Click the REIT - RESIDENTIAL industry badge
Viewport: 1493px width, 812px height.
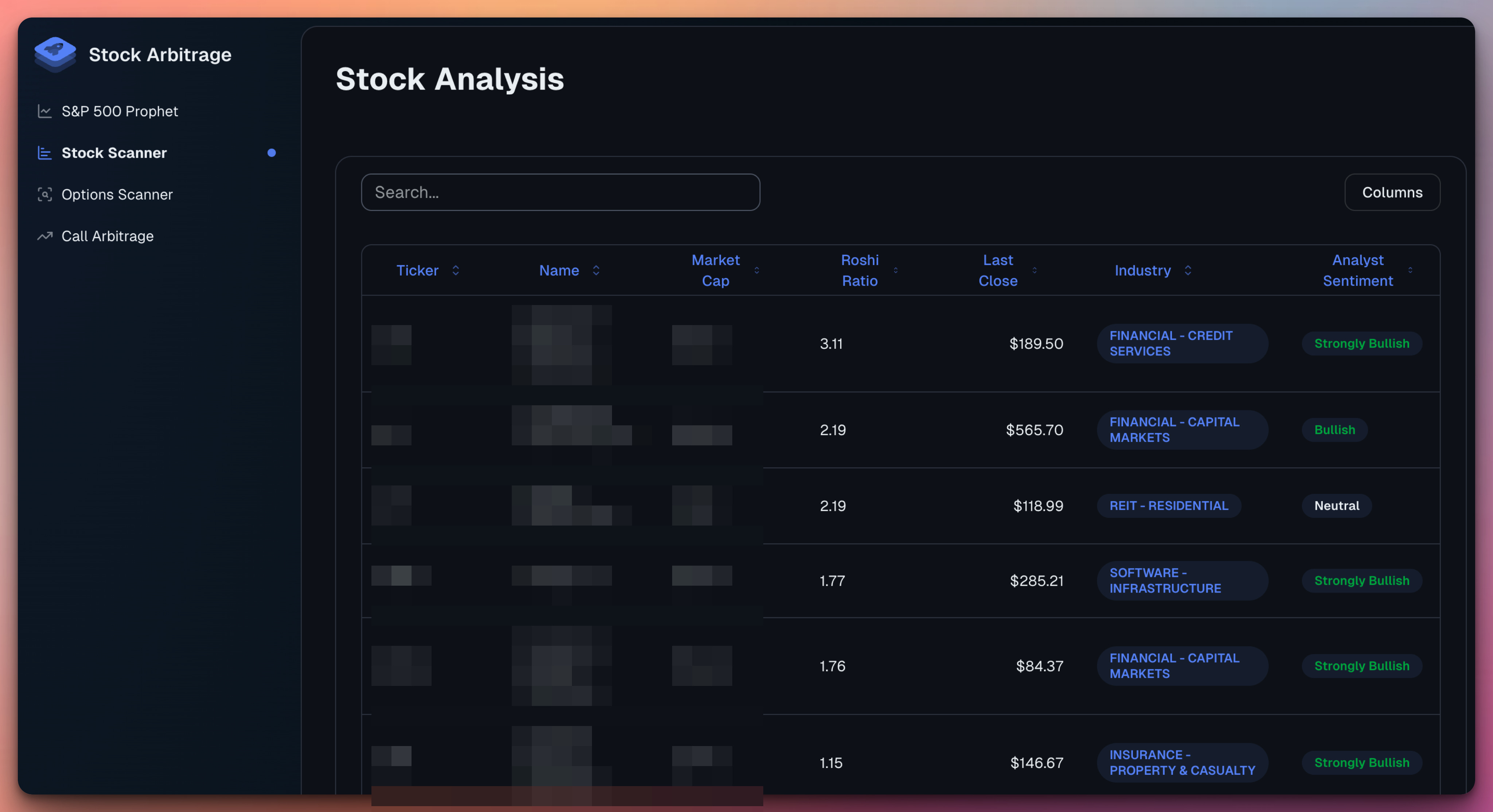[1169, 505]
